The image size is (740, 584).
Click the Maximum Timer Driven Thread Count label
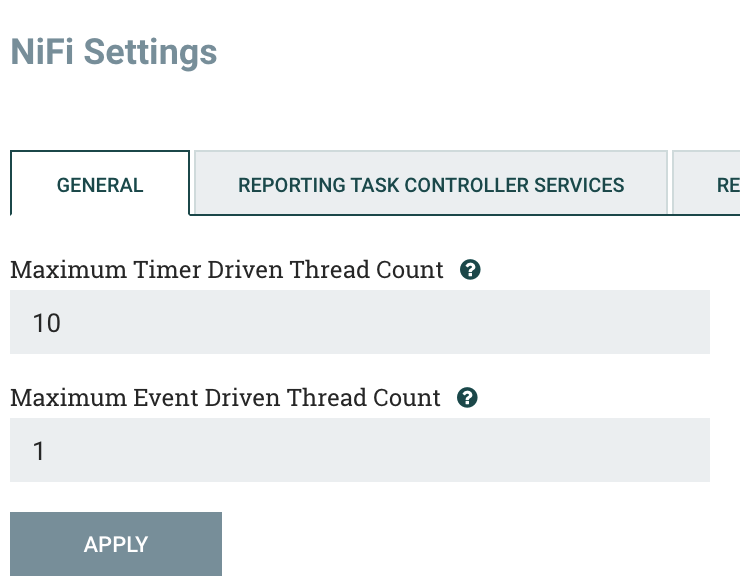point(227,270)
